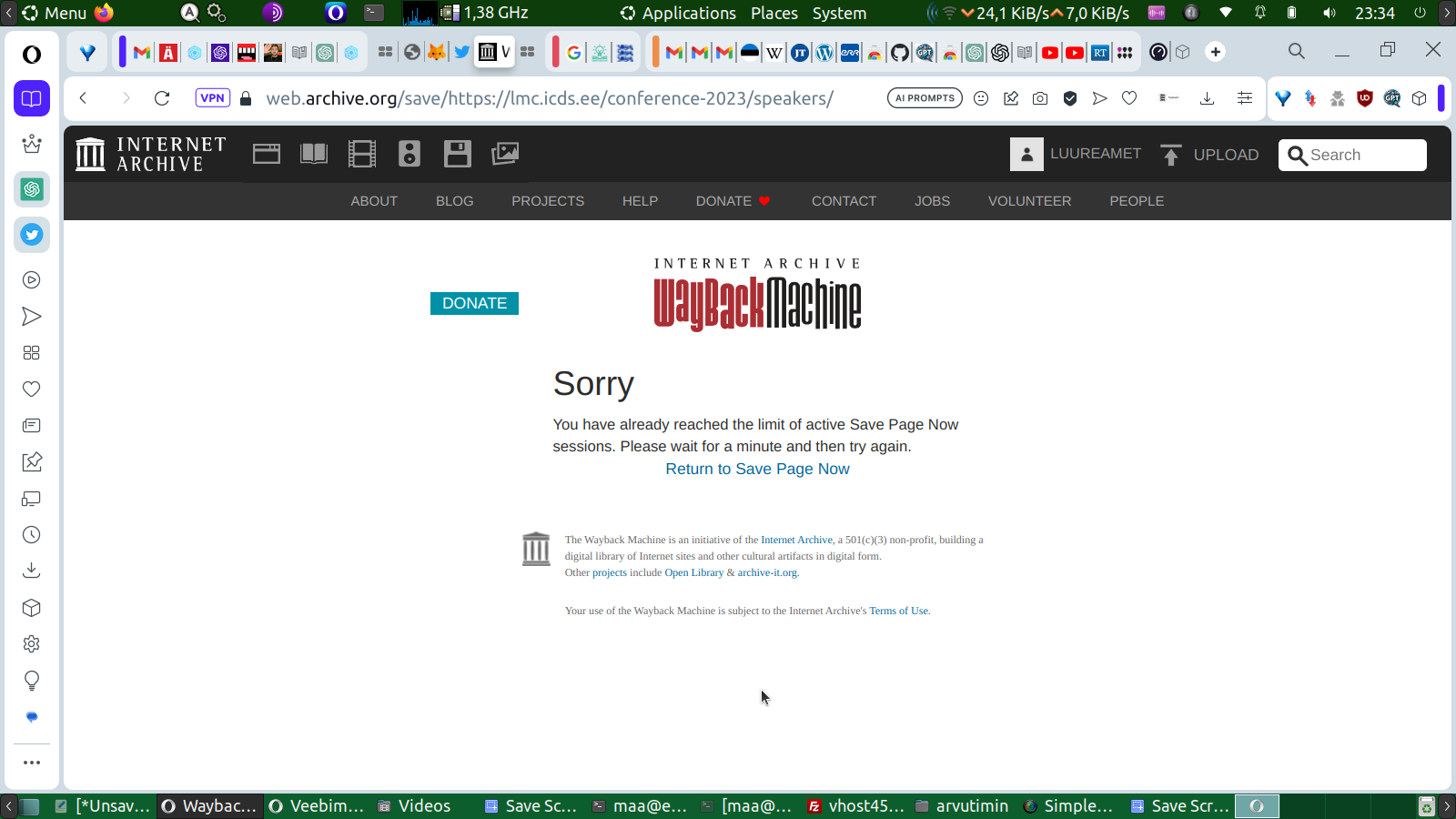Open the Opera main menu logo
This screenshot has width=1456, height=819.
pyautogui.click(x=32, y=55)
